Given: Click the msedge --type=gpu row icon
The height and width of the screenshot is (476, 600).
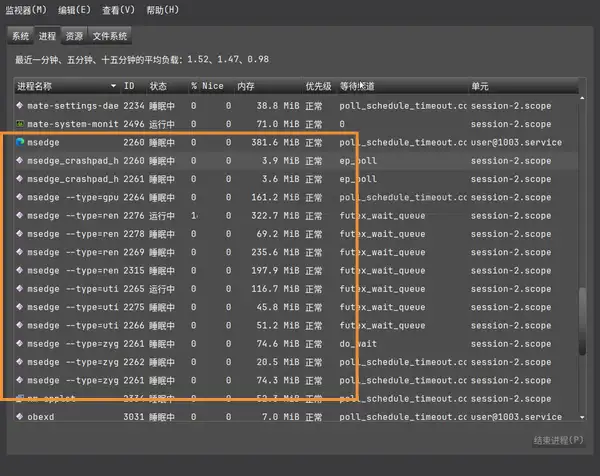Looking at the screenshot, I should click(20, 197).
